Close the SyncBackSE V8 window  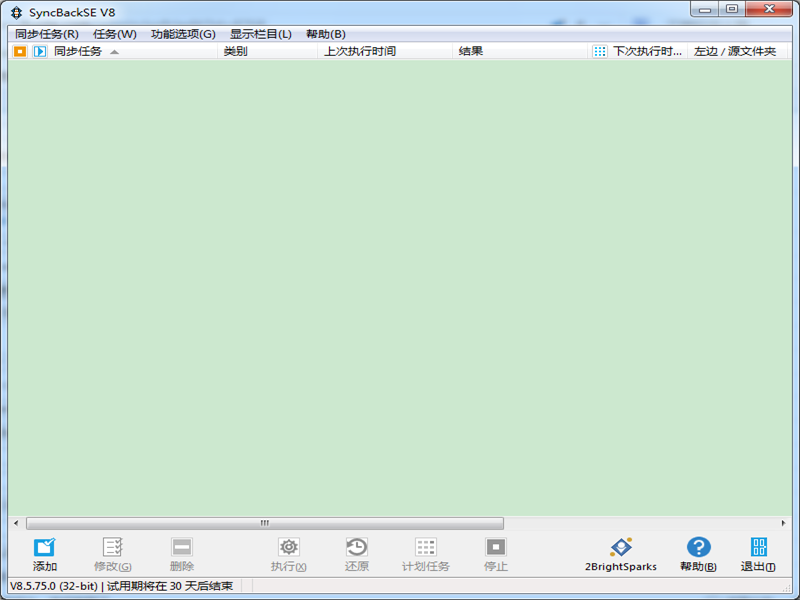(x=769, y=9)
